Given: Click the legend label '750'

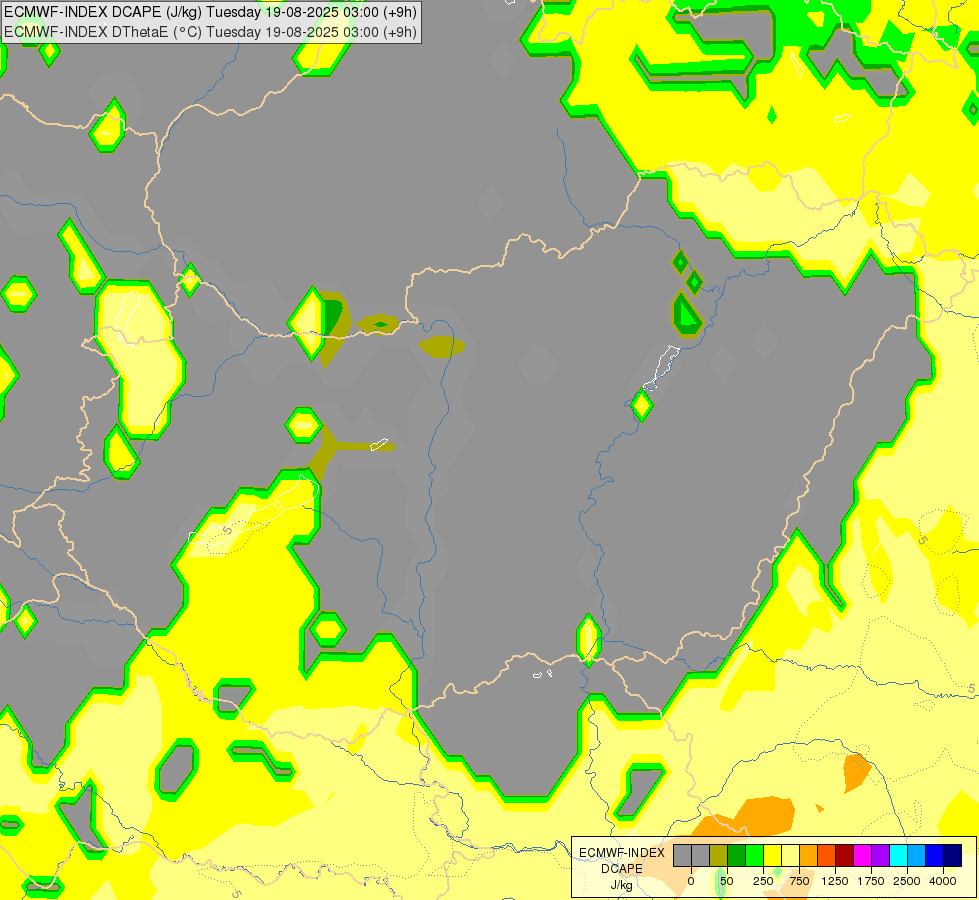Looking at the screenshot, I should pos(799,881).
